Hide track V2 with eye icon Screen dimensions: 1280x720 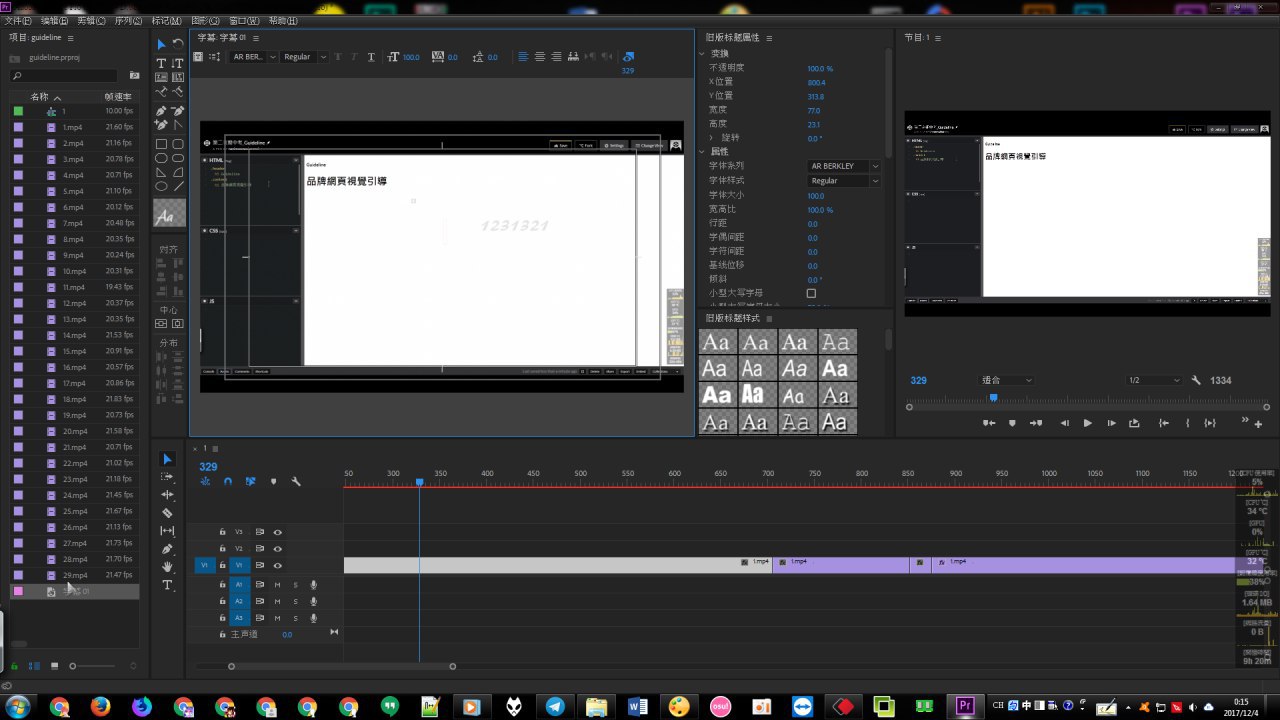pos(278,549)
